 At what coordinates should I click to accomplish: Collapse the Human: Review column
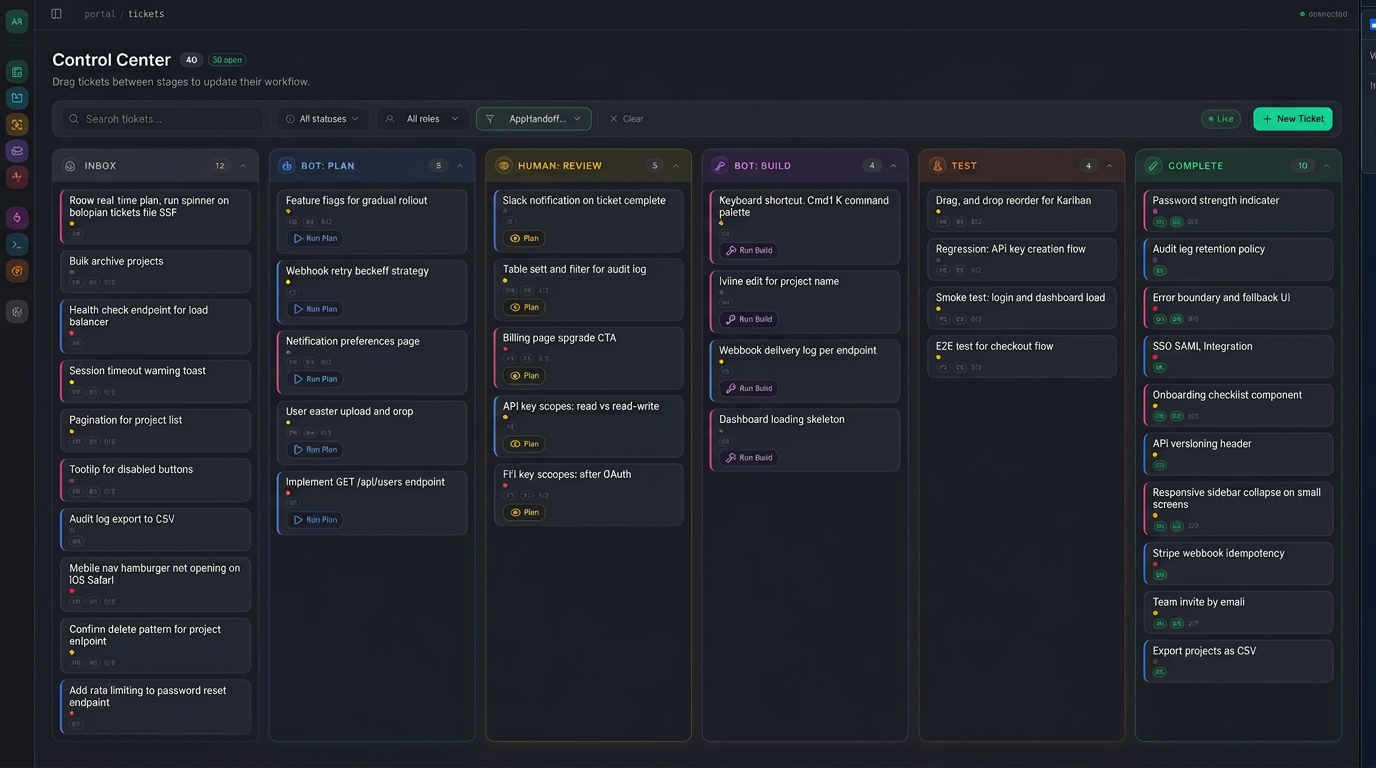[x=676, y=166]
